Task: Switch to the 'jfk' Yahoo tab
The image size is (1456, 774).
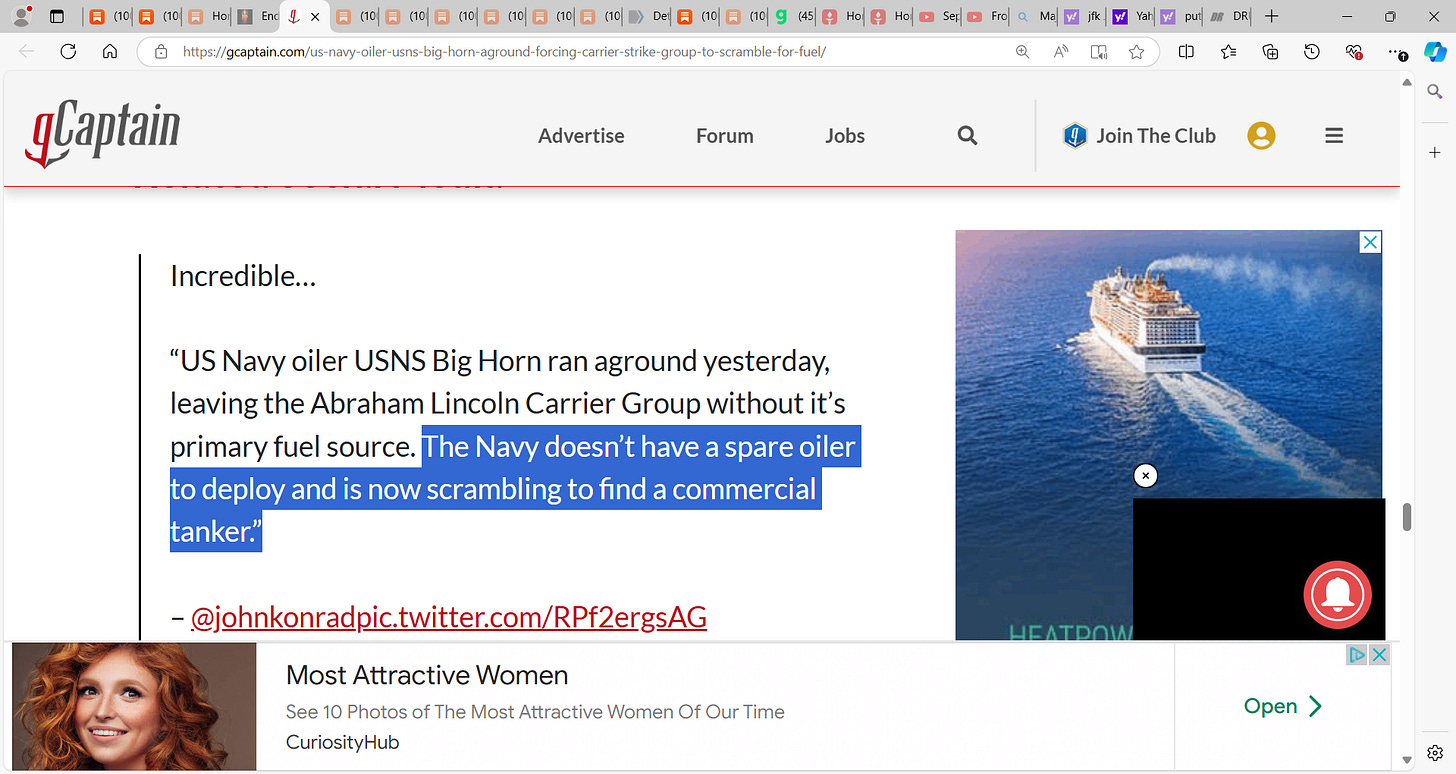Action: pos(1084,17)
